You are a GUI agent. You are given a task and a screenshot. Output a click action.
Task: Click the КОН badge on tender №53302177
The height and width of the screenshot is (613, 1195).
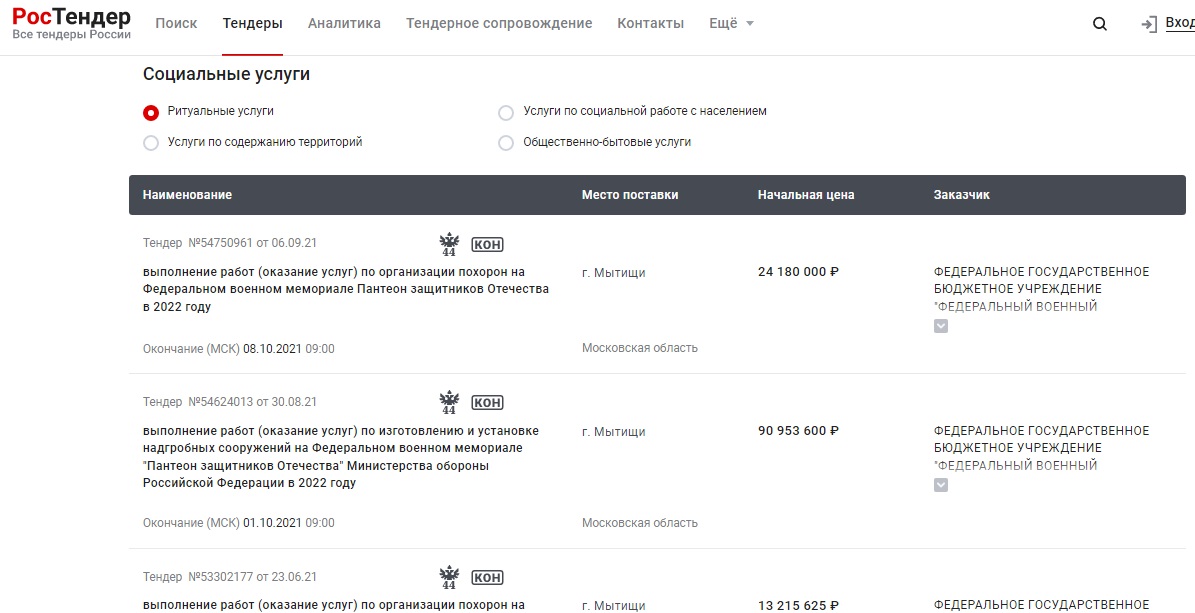(488, 577)
